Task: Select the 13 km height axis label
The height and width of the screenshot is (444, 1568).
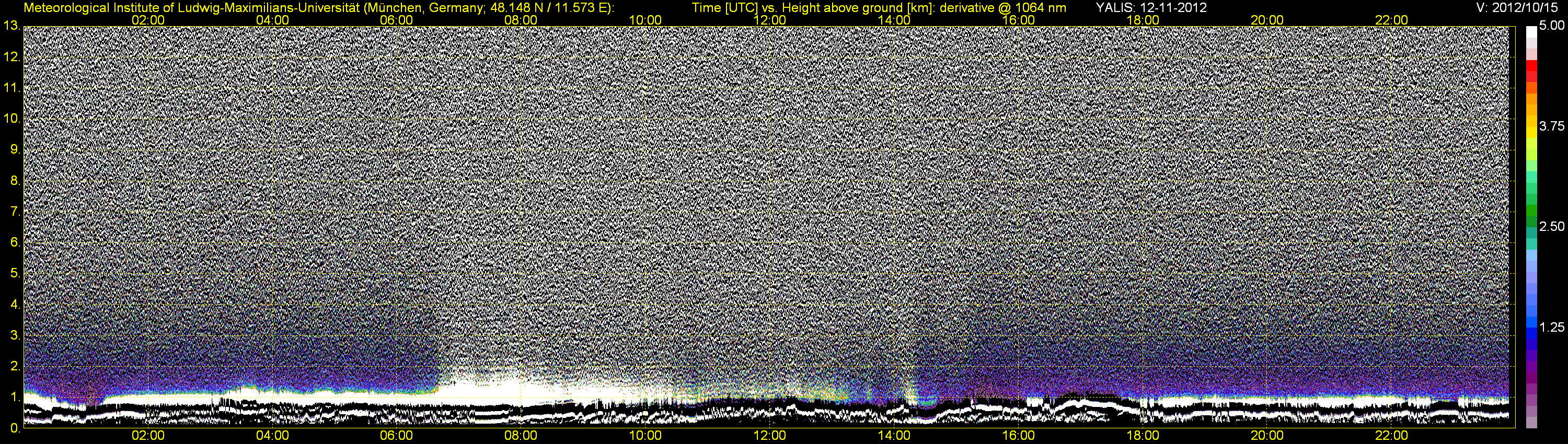Action: coord(11,26)
